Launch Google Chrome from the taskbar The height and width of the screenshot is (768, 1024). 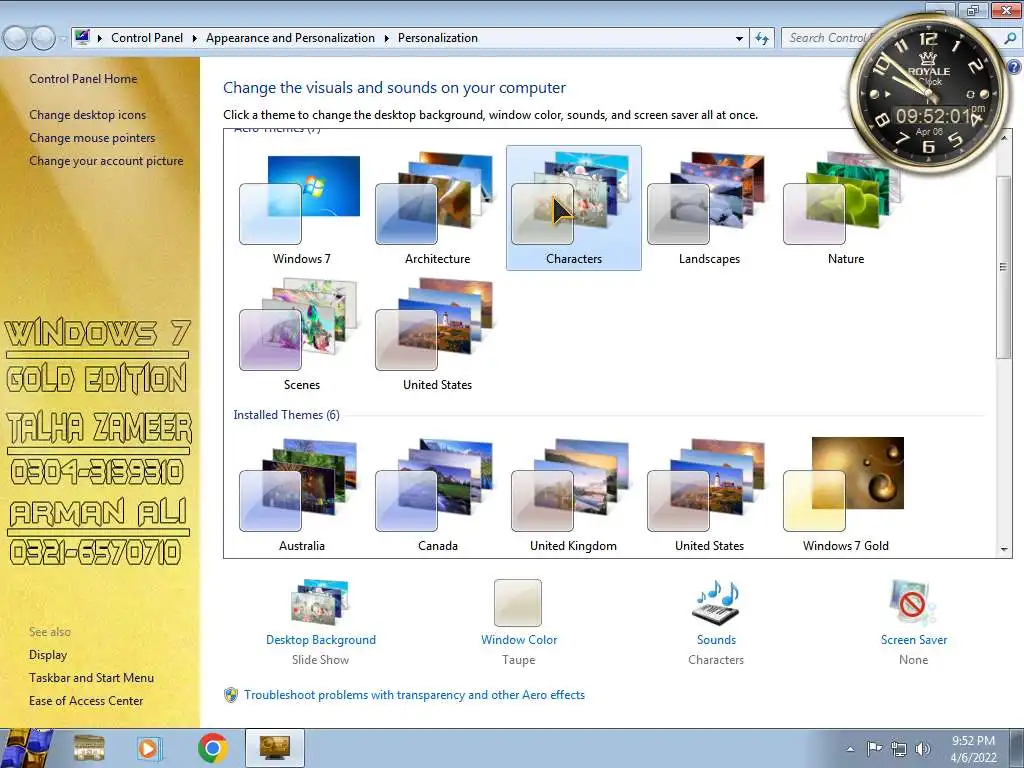[x=212, y=748]
